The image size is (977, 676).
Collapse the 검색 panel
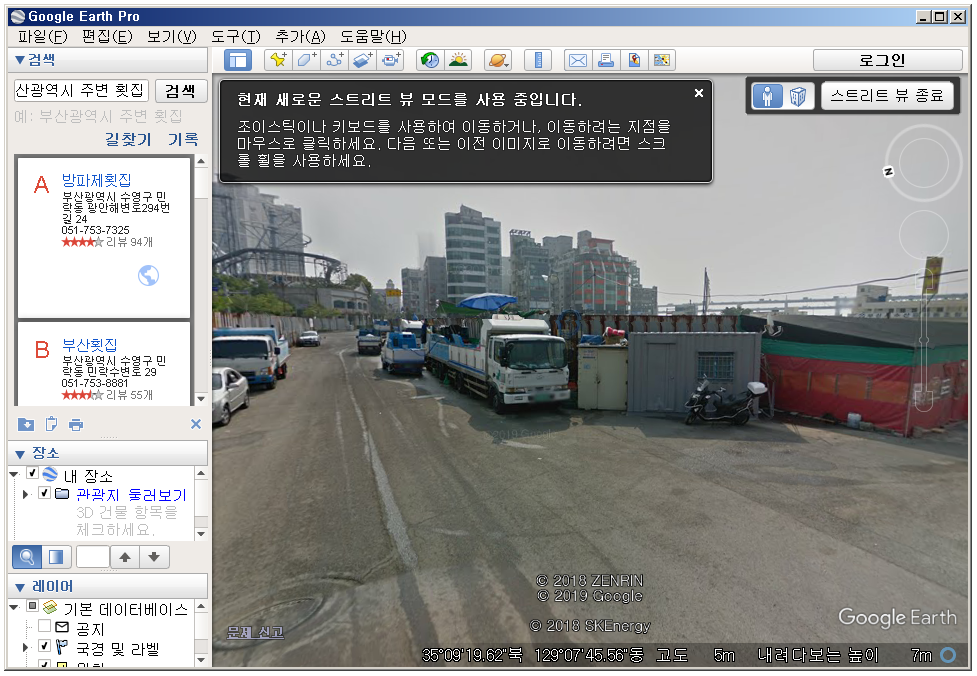point(20,60)
